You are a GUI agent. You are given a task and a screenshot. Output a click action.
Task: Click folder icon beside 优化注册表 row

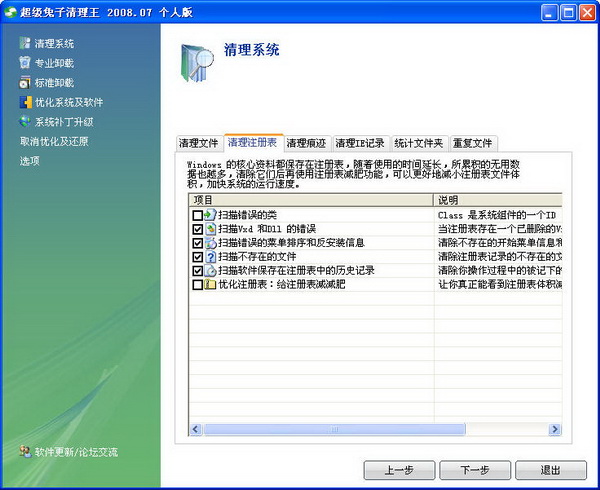210,284
